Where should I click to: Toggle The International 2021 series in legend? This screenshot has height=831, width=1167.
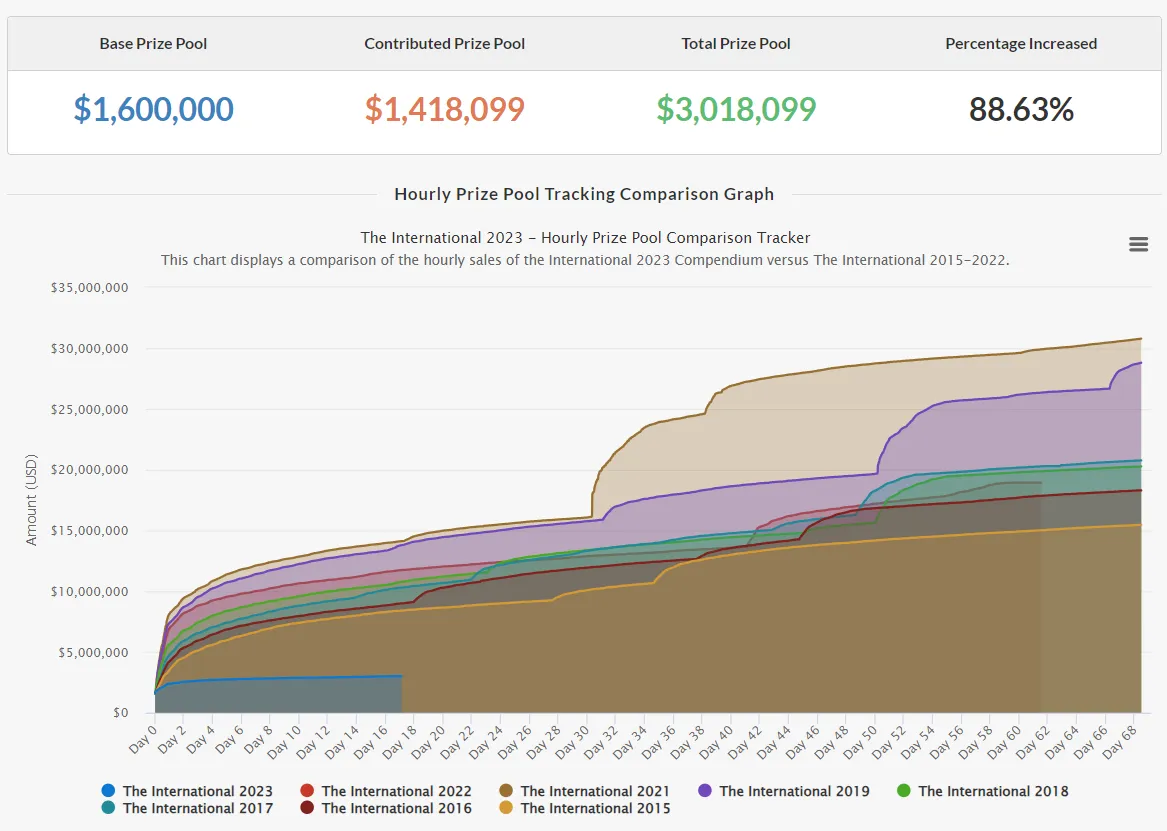pyautogui.click(x=584, y=791)
